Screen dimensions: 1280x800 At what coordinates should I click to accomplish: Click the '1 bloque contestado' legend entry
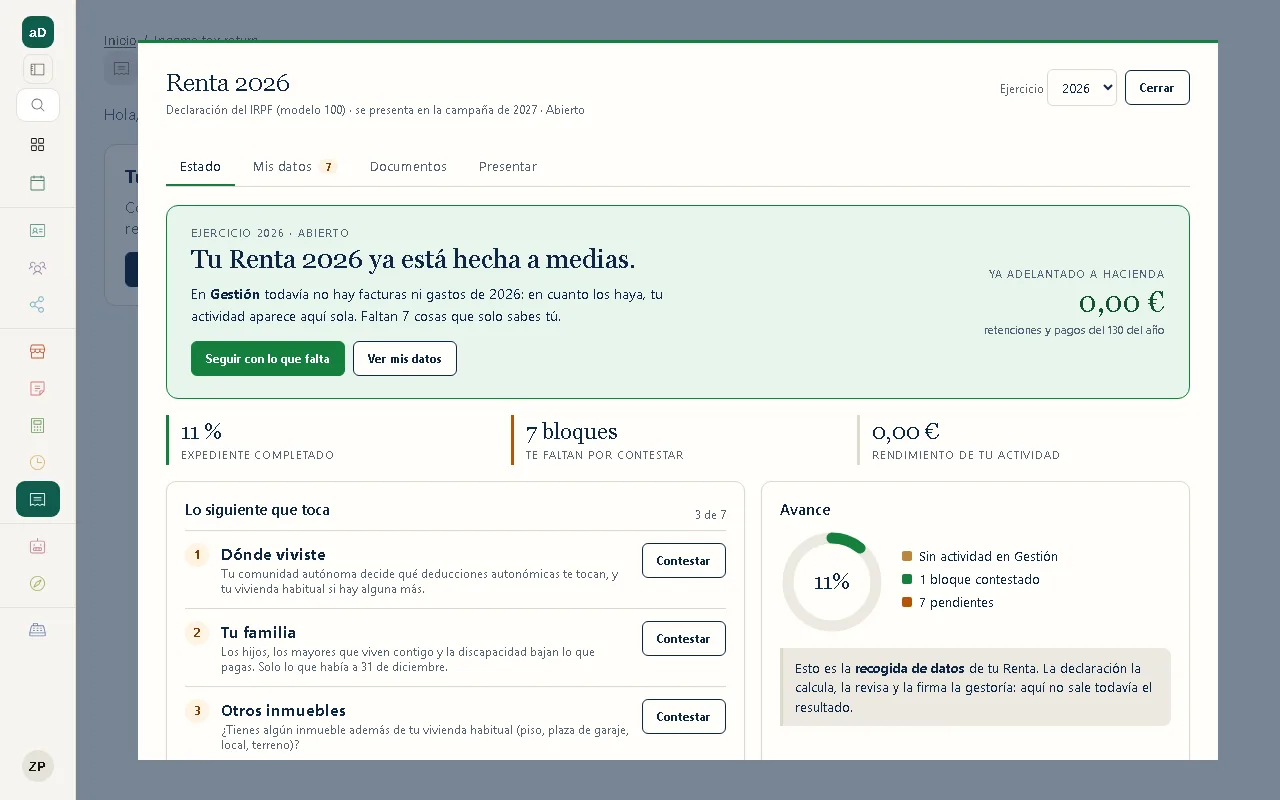971,580
